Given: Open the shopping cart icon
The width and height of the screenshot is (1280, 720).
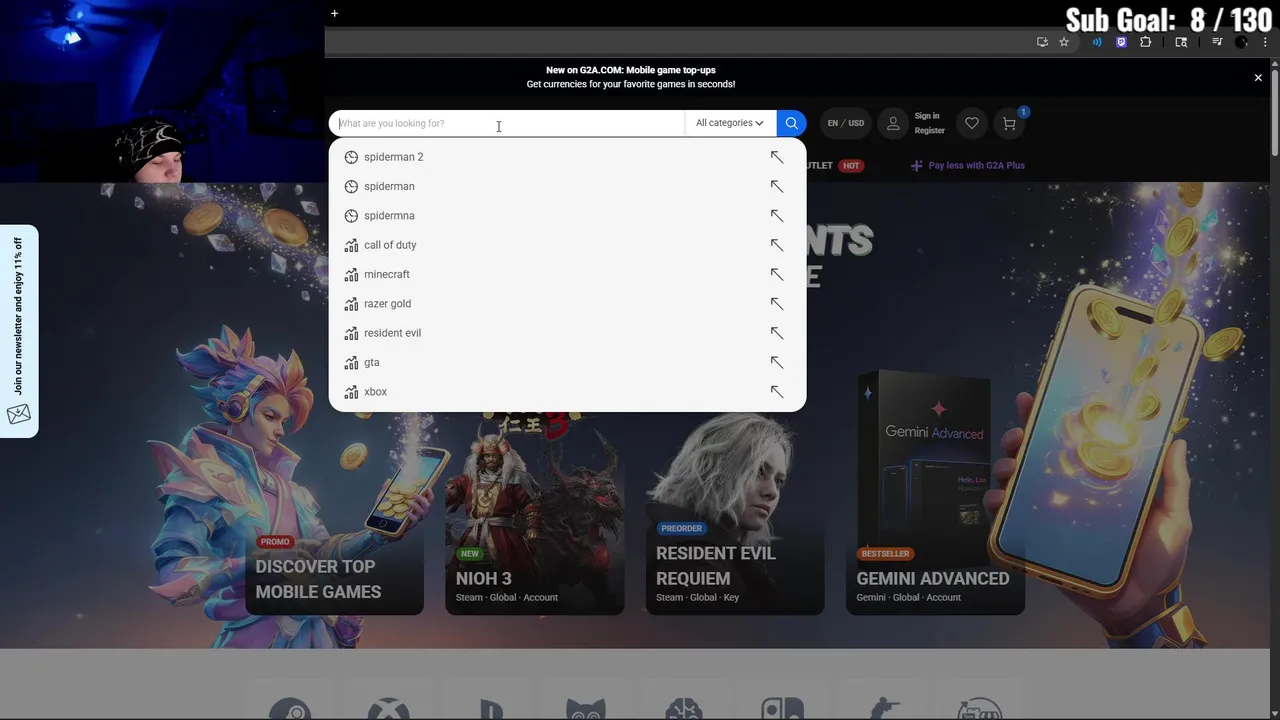Looking at the screenshot, I should click(1009, 123).
